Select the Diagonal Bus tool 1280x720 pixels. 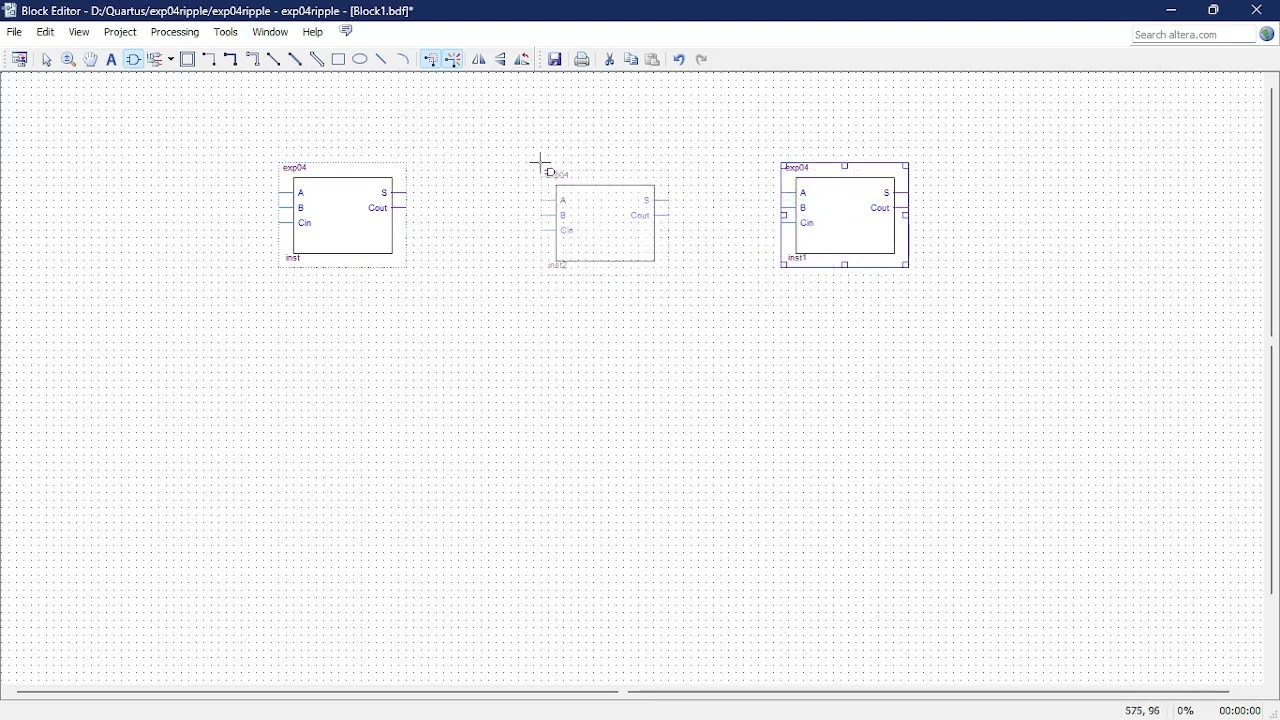click(295, 60)
